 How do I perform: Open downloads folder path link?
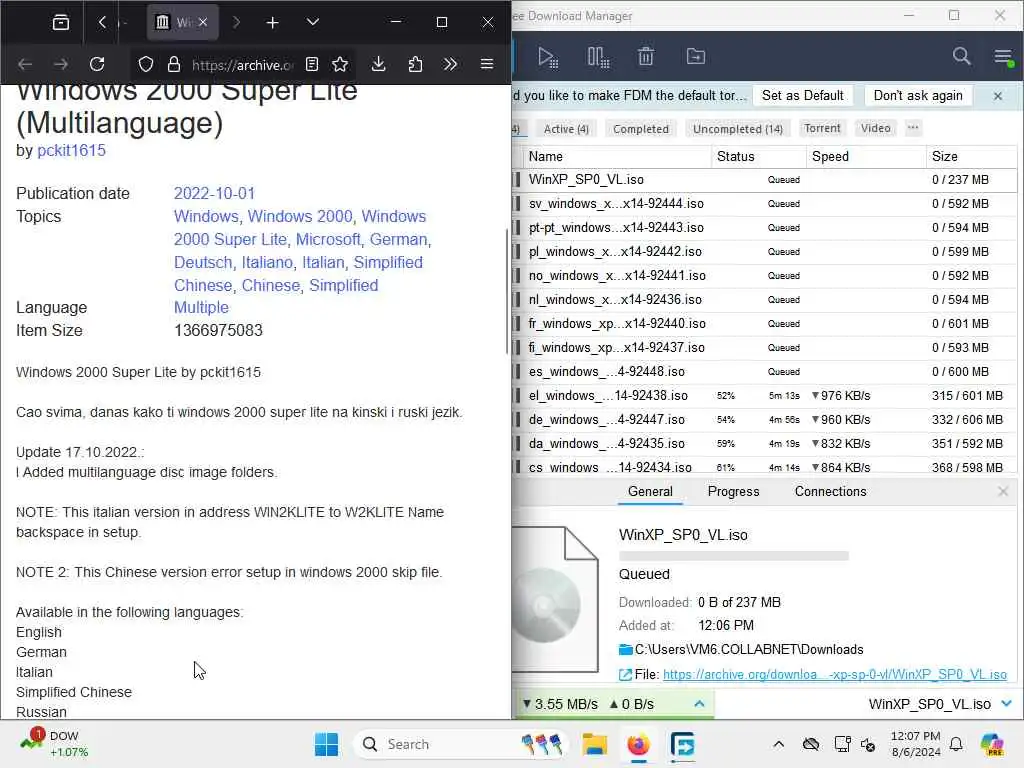[748, 649]
